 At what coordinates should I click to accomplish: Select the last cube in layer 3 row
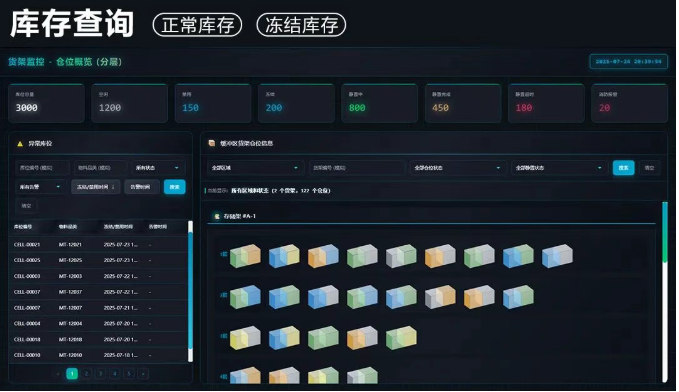tap(401, 338)
